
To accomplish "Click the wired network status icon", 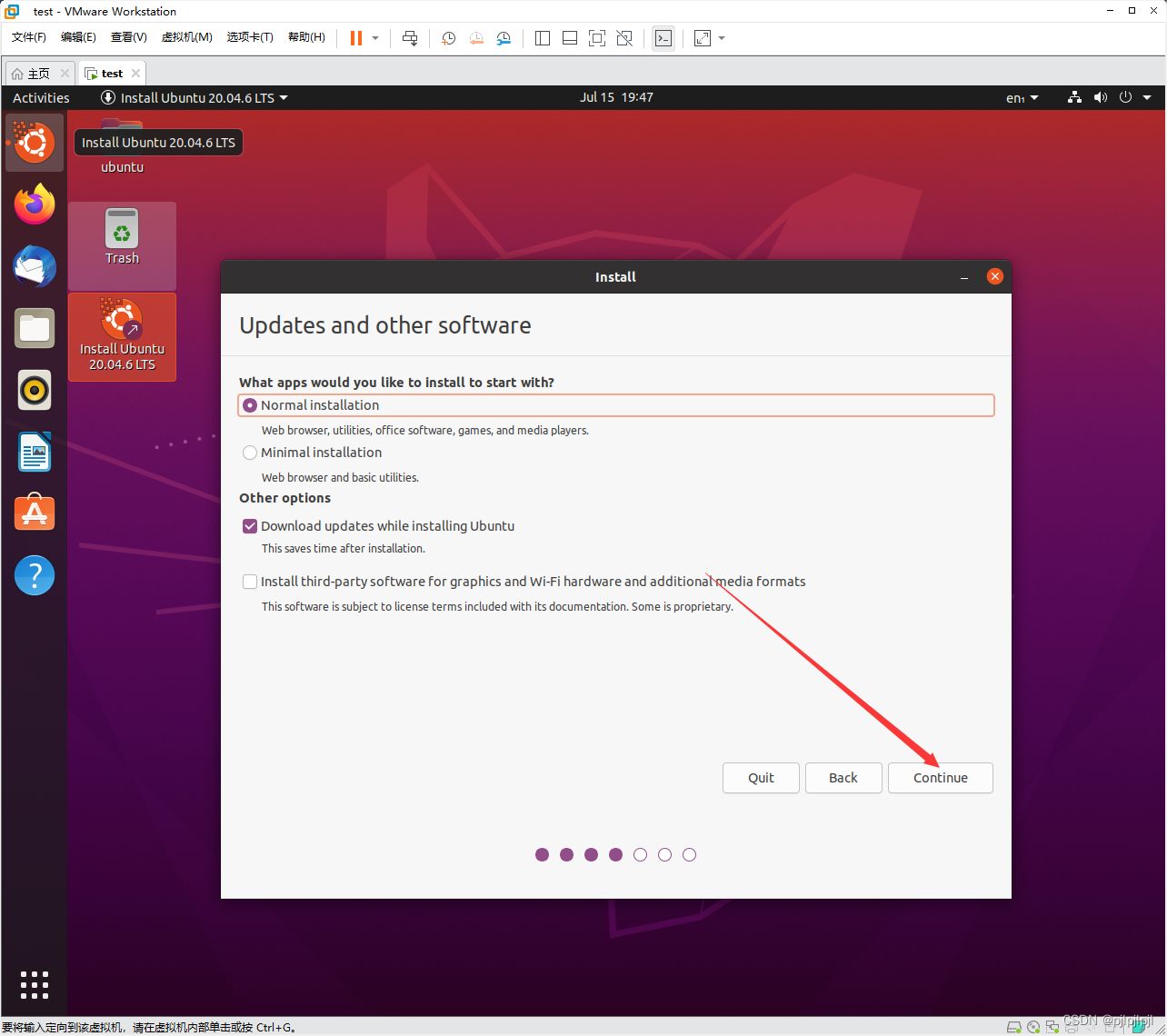I will pyautogui.click(x=1074, y=97).
